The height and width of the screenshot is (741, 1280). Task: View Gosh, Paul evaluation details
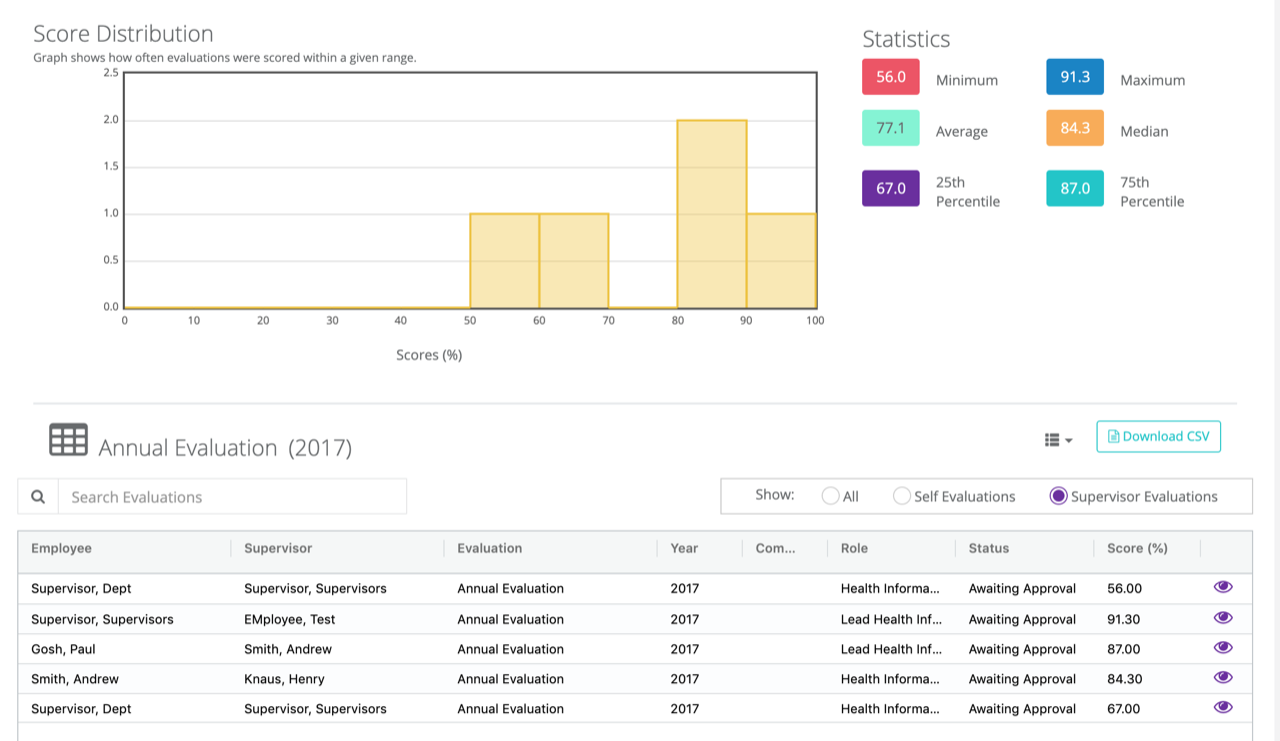(x=1222, y=648)
